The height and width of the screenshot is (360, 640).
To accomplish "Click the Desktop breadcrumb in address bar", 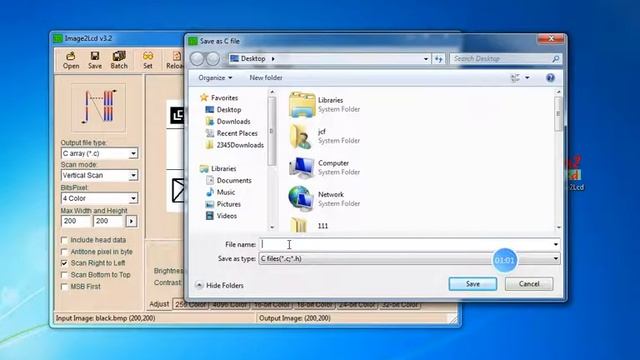I will 253,59.
